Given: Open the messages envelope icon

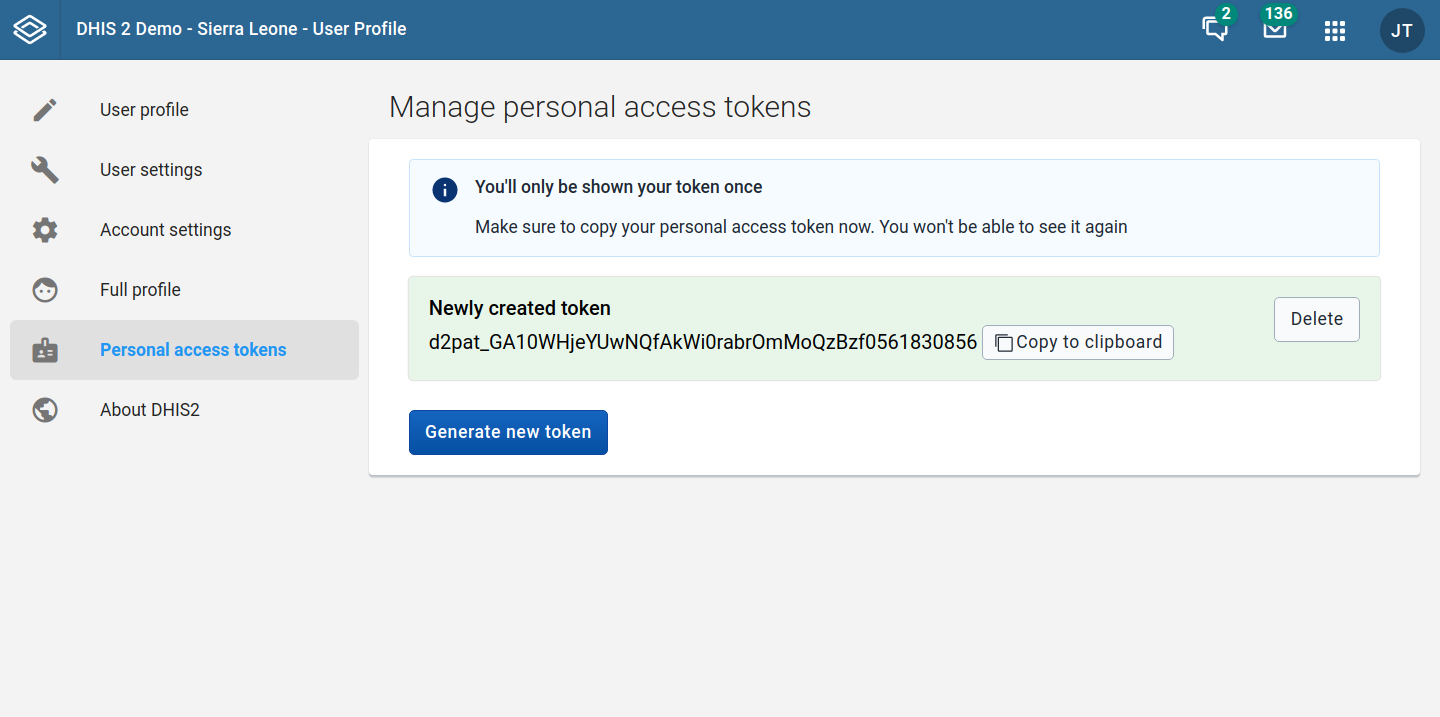Looking at the screenshot, I should [x=1274, y=29].
